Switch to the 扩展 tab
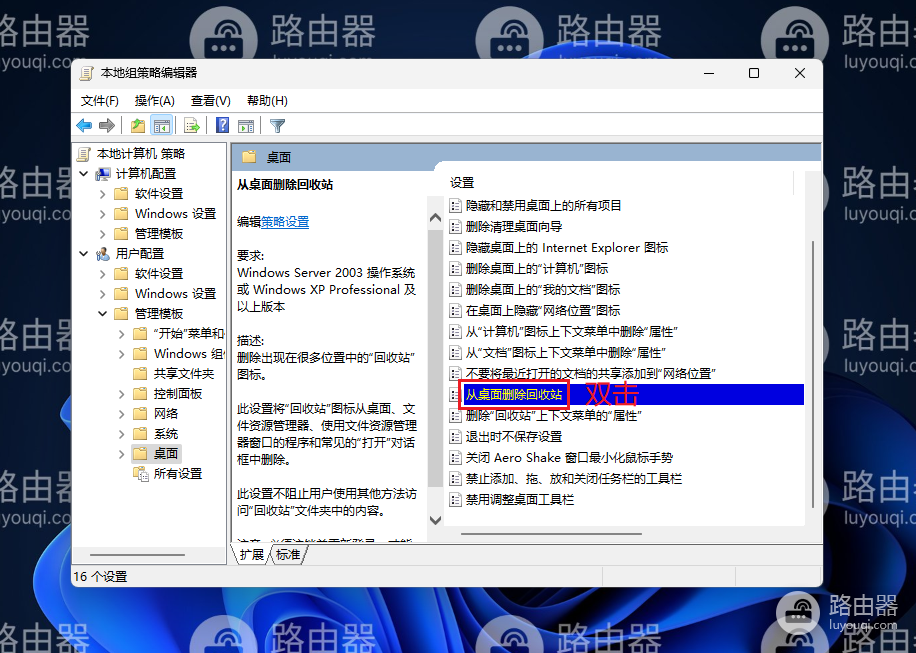Viewport: 916px width, 653px height. 252,554
